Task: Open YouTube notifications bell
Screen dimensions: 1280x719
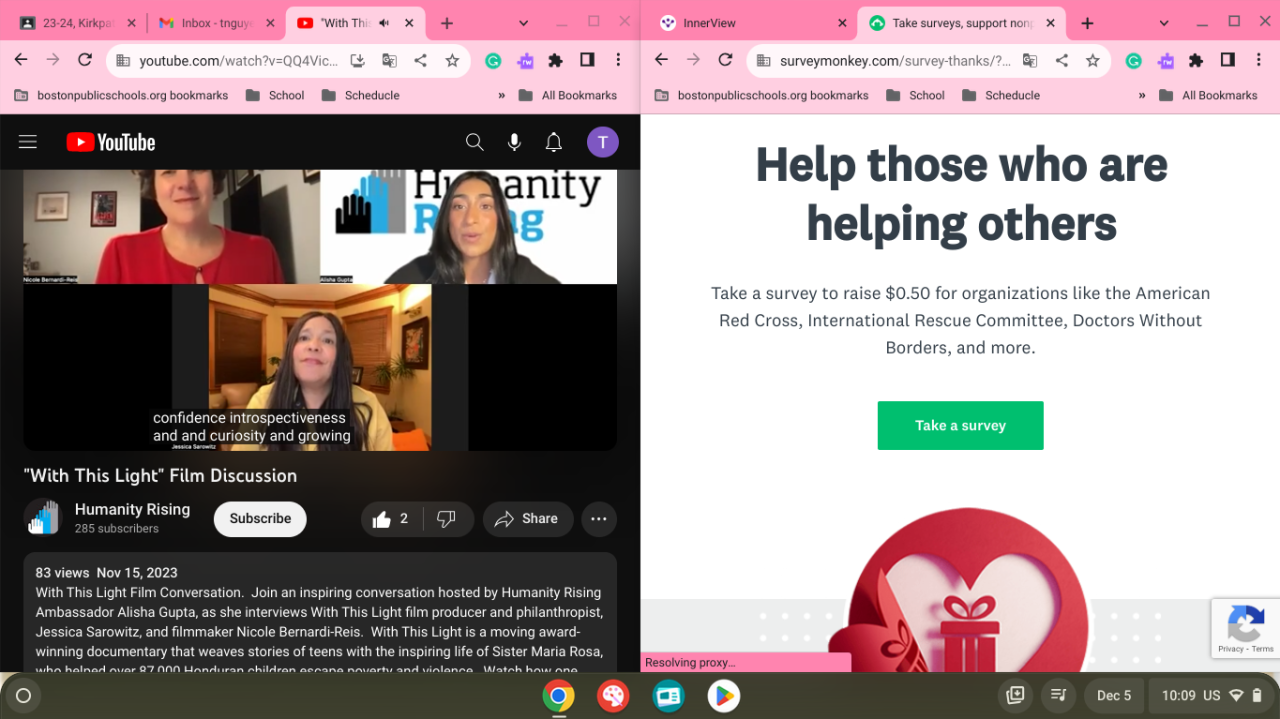Action: coord(554,142)
